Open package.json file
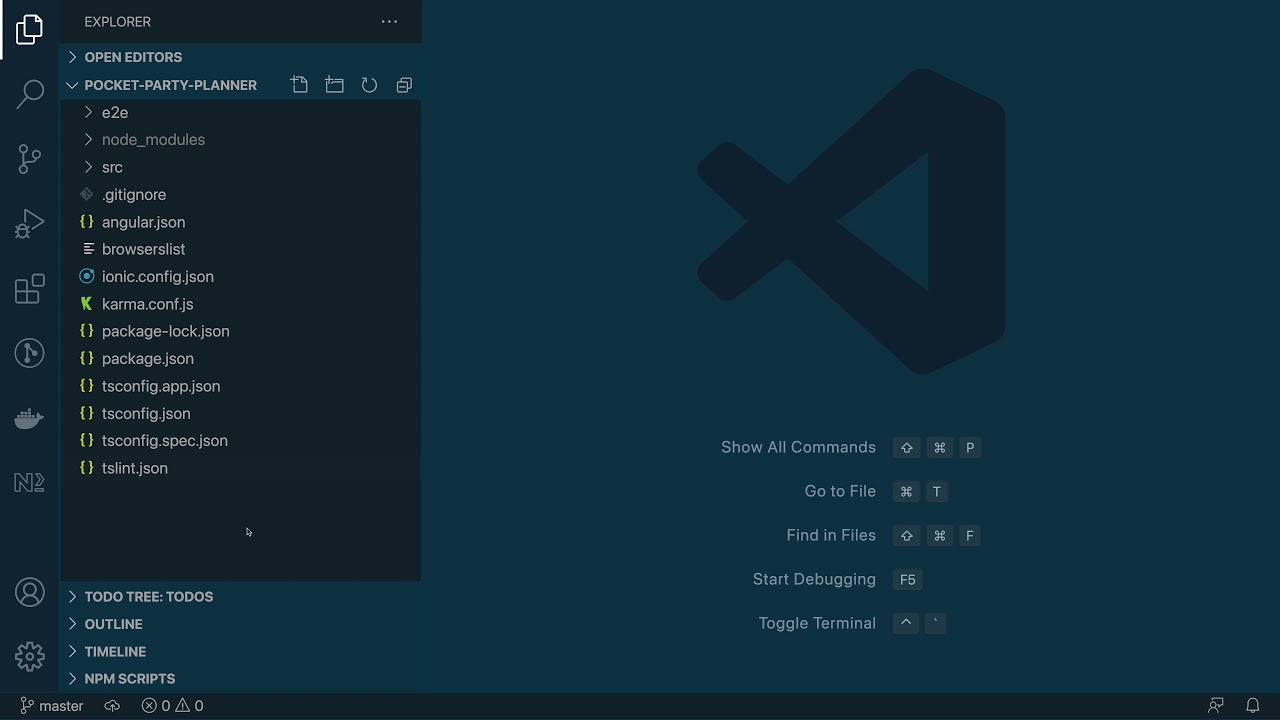This screenshot has height=720, width=1280. pyautogui.click(x=241, y=358)
